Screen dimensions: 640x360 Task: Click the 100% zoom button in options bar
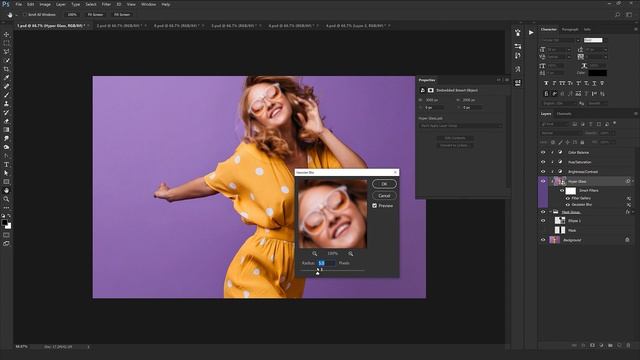pyautogui.click(x=72, y=15)
